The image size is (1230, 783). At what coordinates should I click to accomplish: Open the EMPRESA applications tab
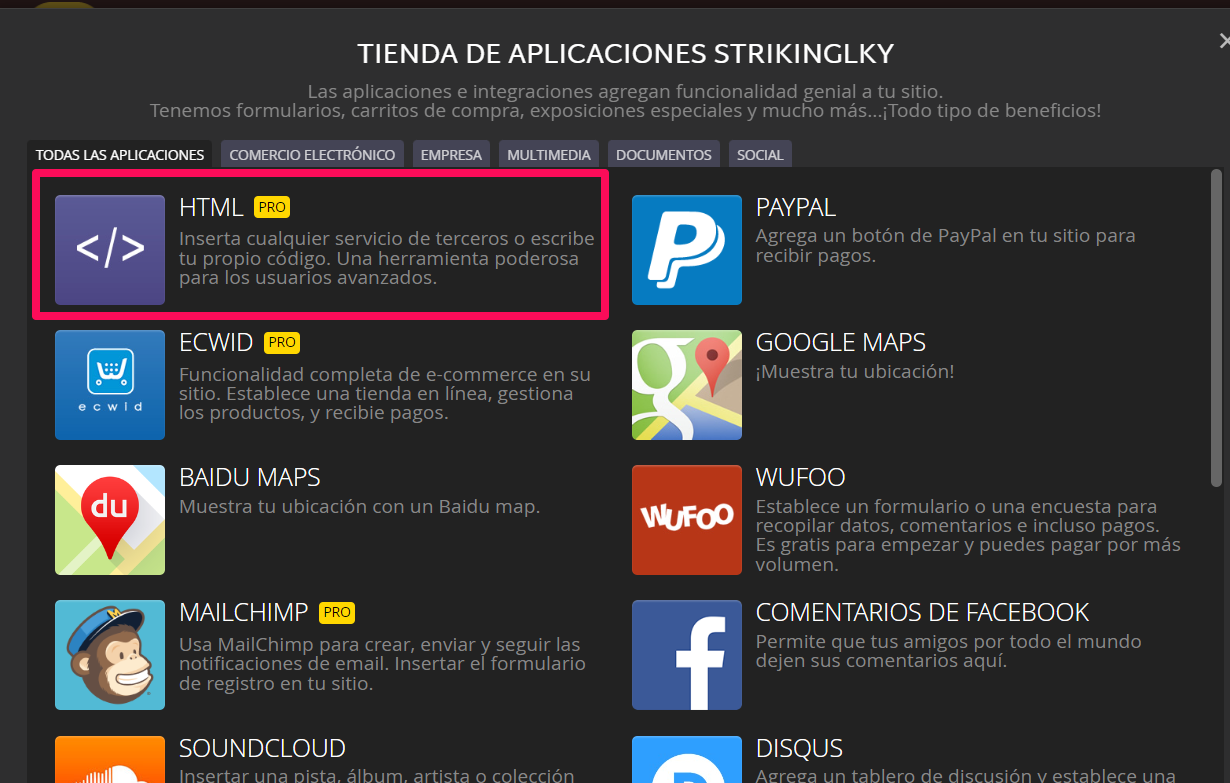(451, 154)
